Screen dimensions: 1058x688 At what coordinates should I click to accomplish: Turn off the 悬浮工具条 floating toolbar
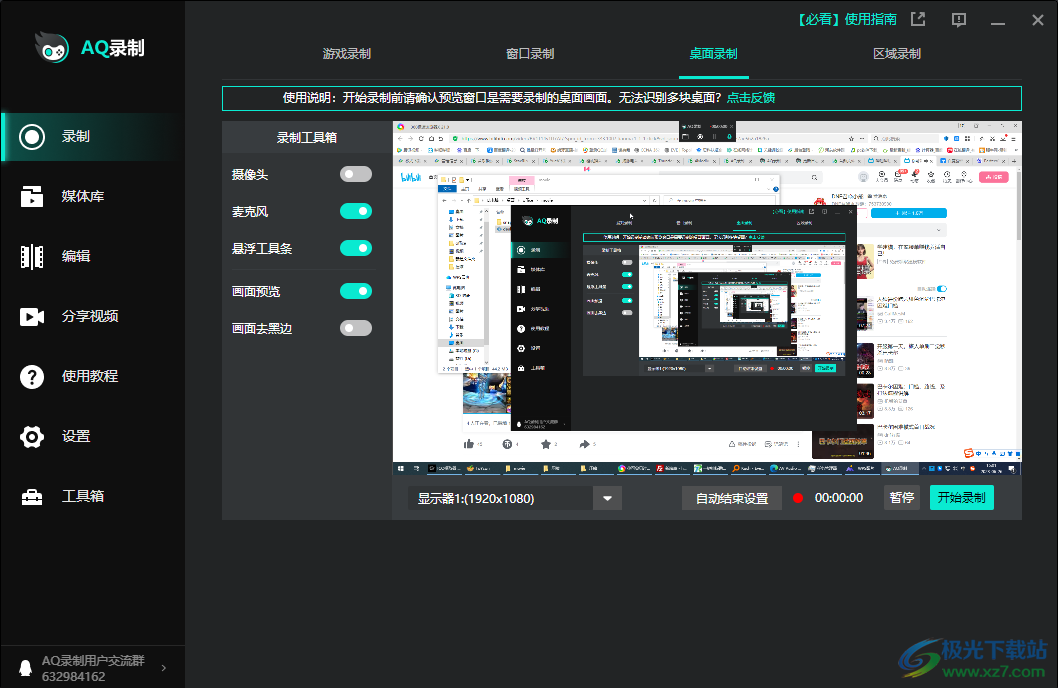click(356, 248)
